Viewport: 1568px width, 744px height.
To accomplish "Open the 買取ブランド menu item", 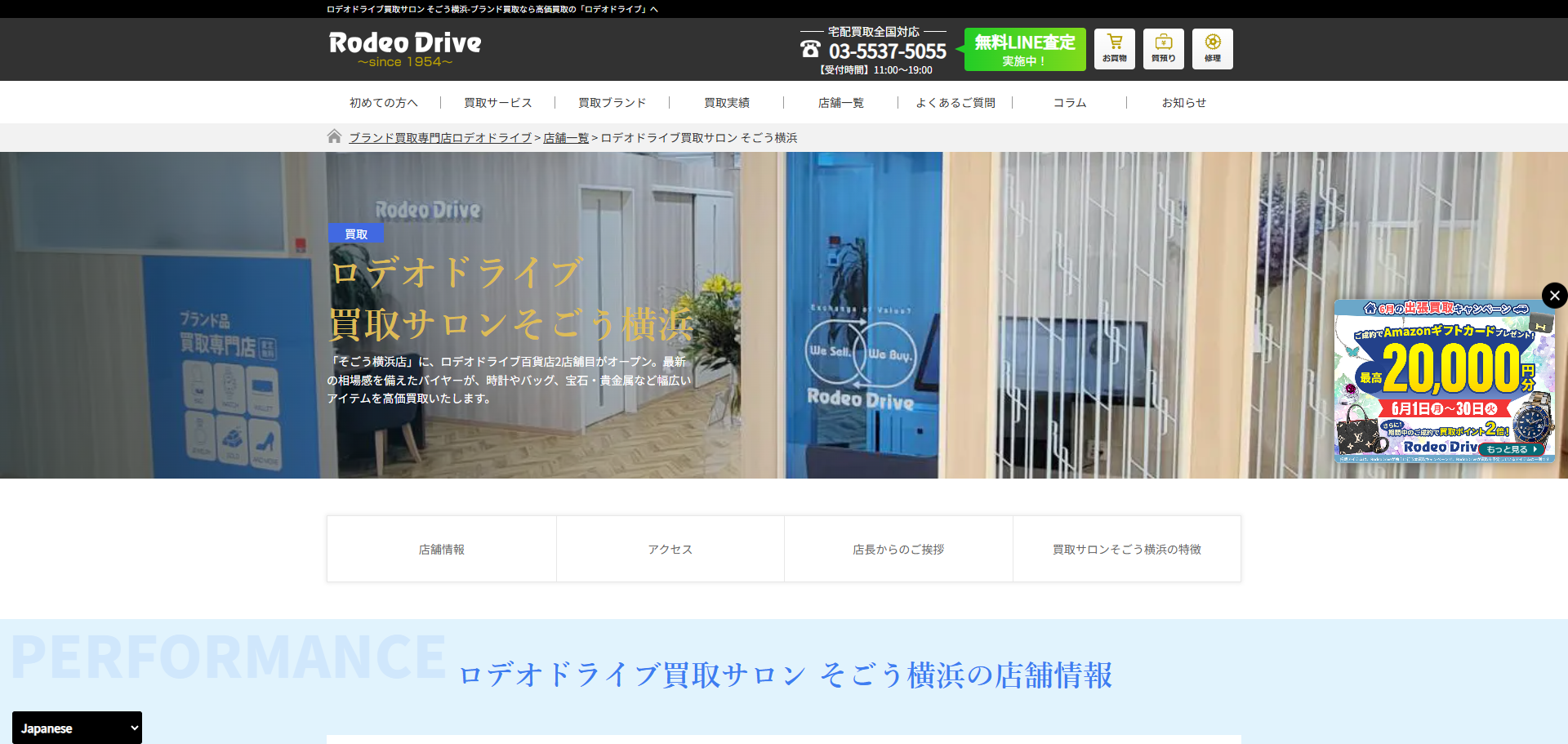I will pyautogui.click(x=612, y=103).
